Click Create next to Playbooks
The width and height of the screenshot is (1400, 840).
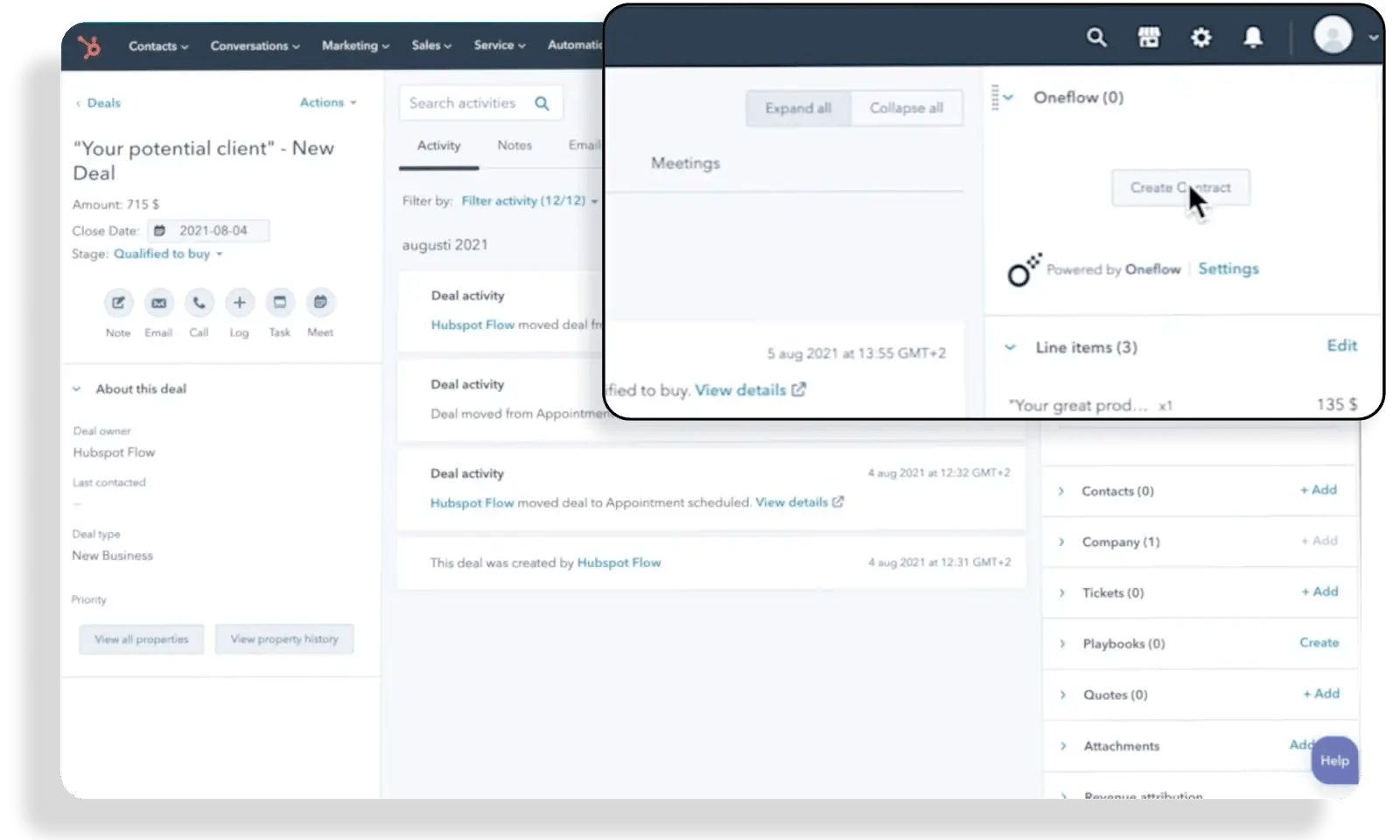(1319, 642)
